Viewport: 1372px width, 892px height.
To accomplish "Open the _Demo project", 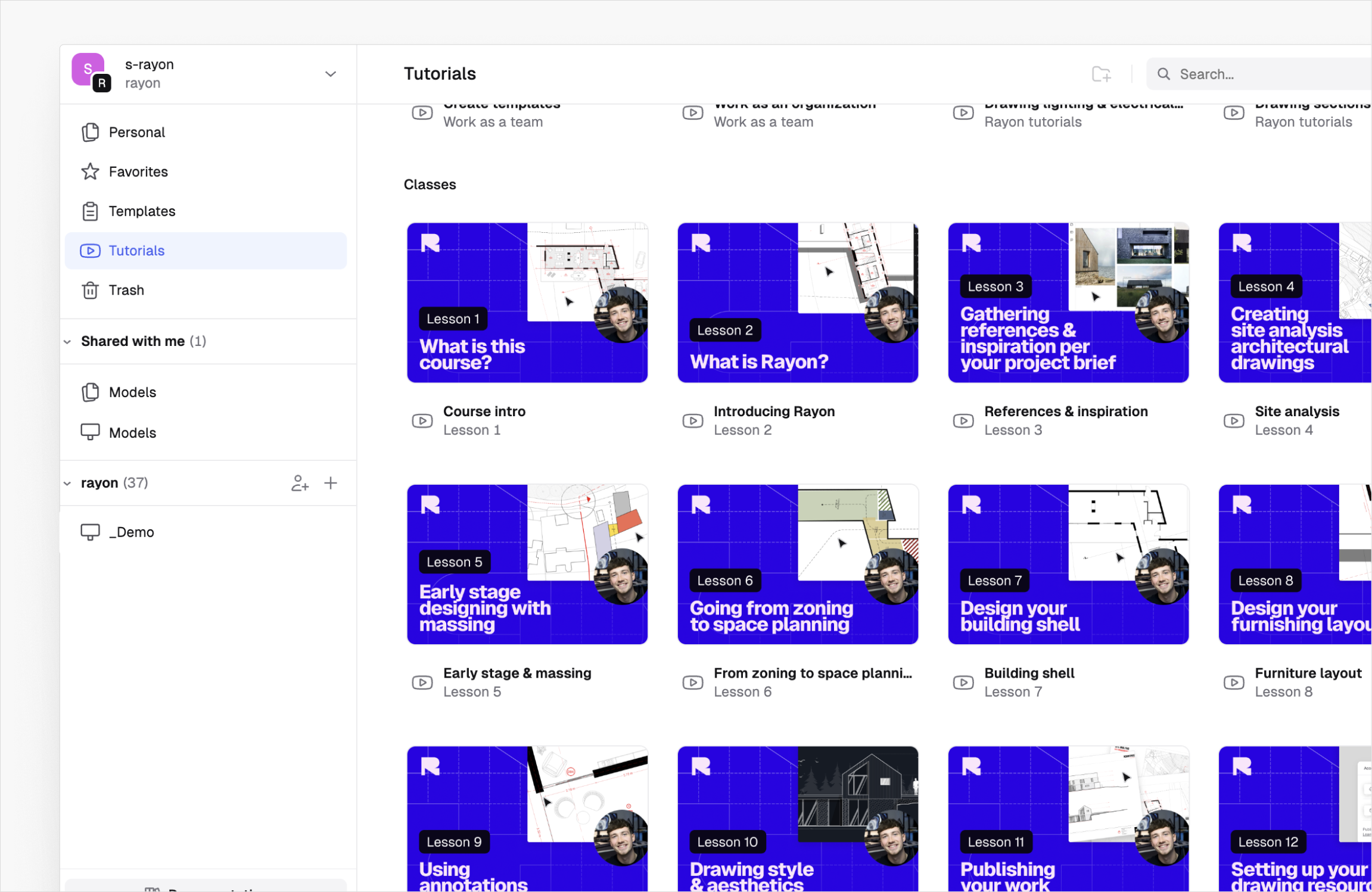I will (x=131, y=532).
